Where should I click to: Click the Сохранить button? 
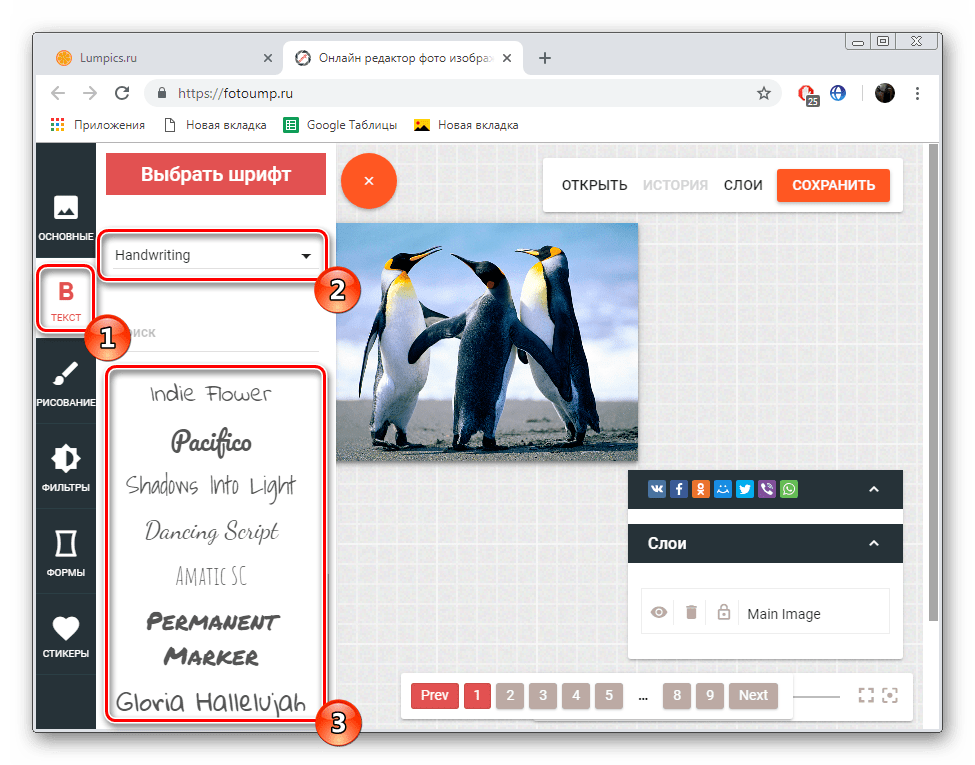point(833,185)
